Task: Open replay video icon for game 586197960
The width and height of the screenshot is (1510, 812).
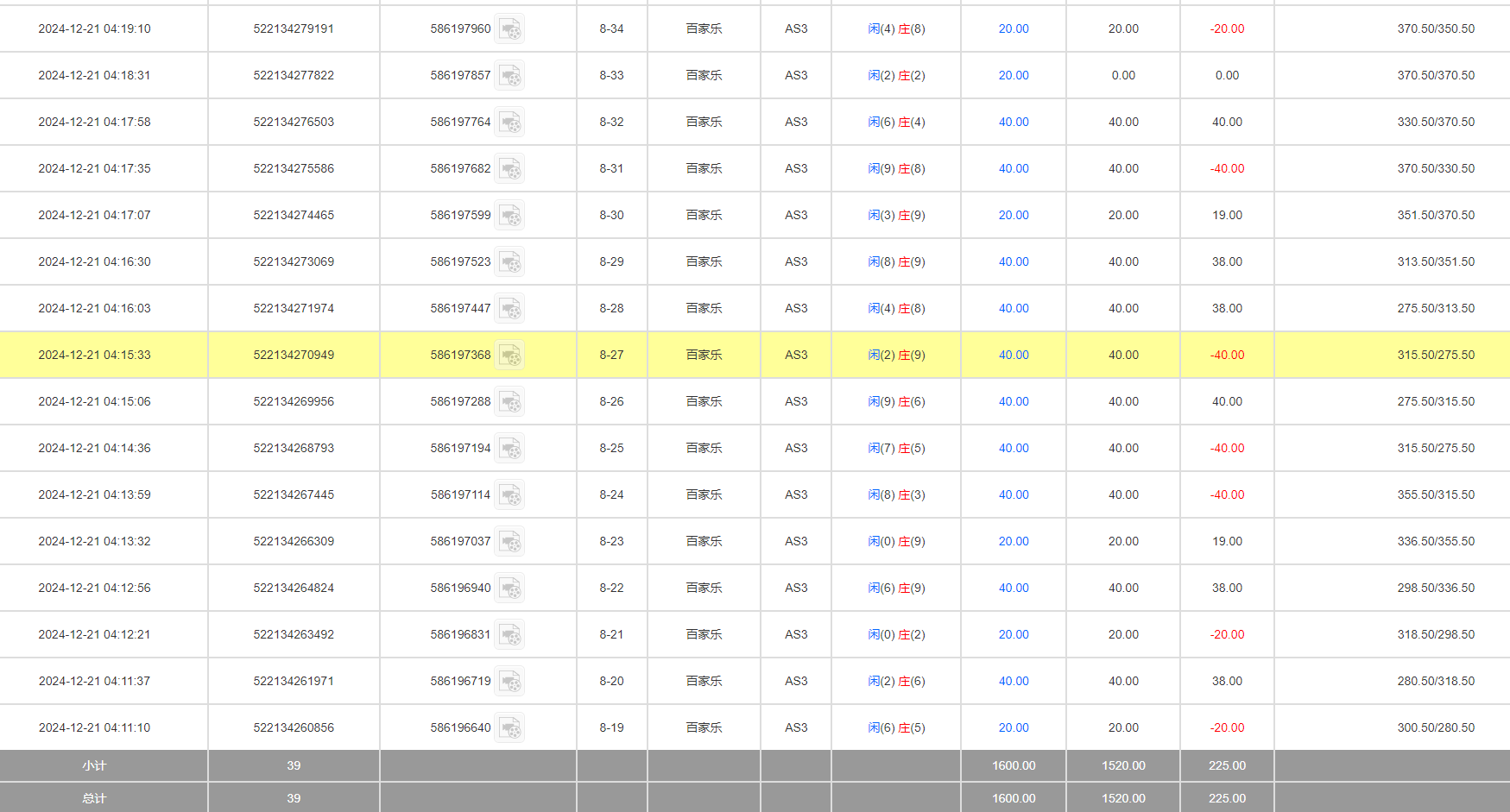Action: point(509,29)
